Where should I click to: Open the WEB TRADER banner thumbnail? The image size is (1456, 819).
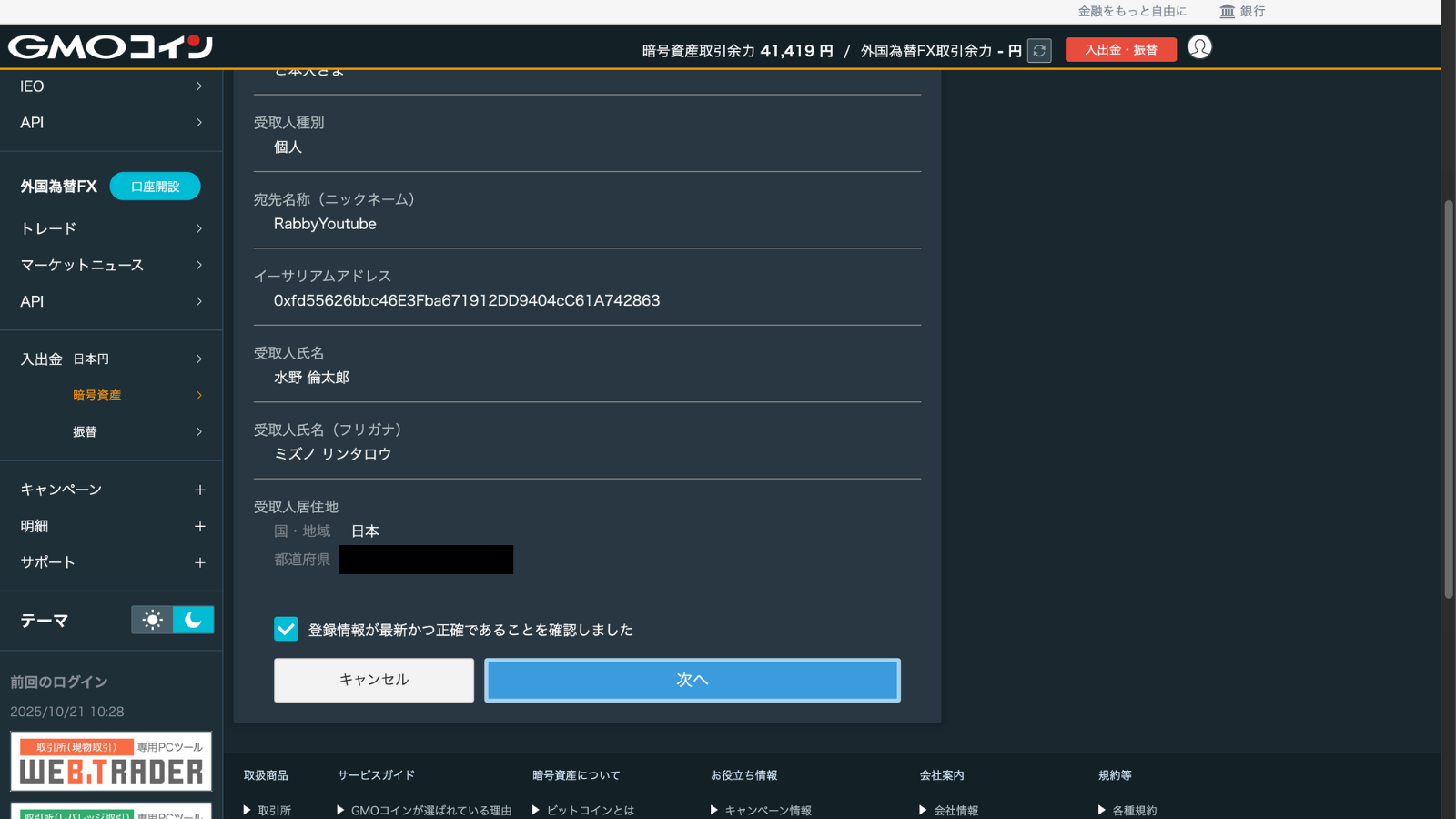(x=111, y=762)
